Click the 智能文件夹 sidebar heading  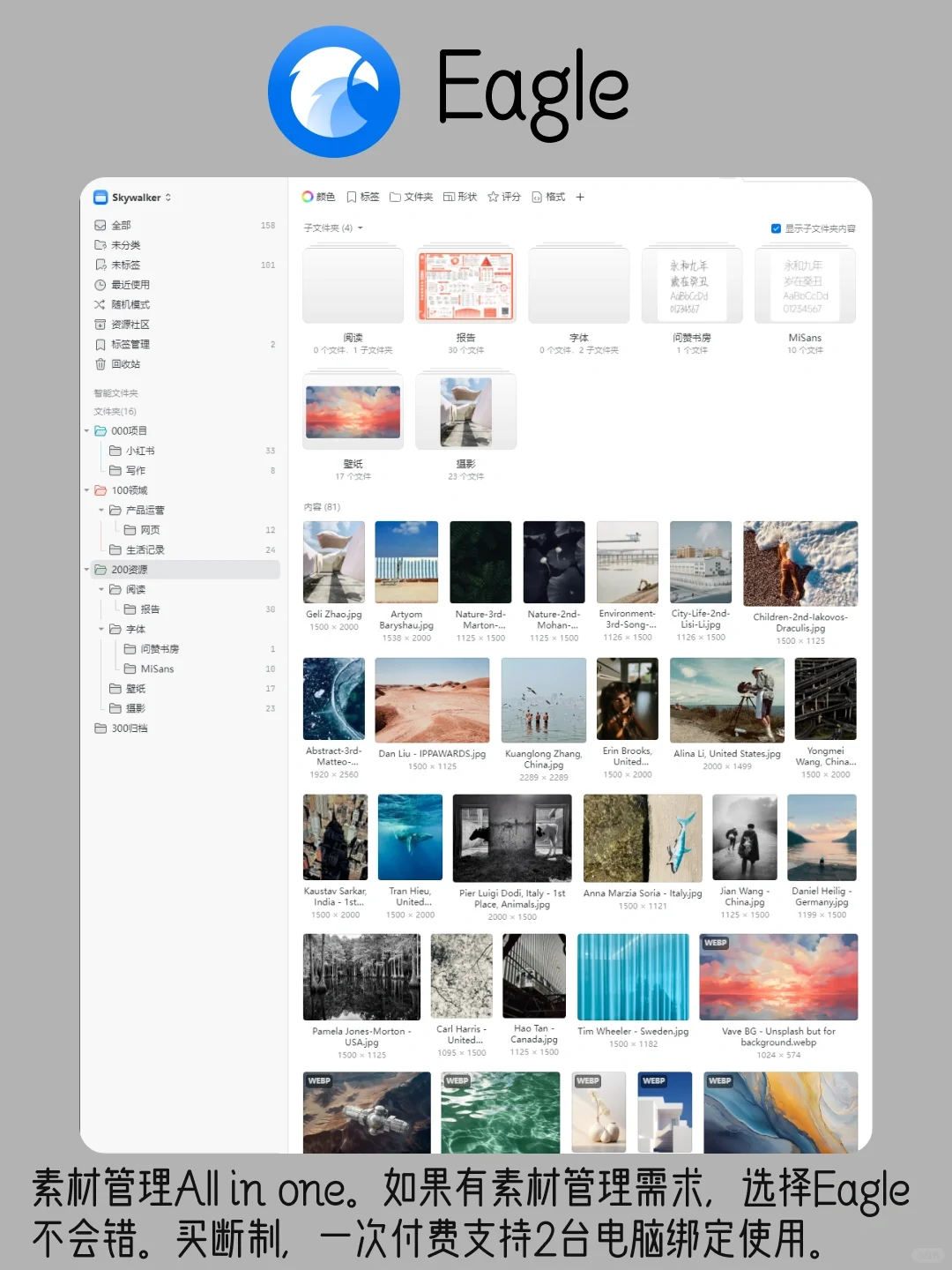click(116, 393)
